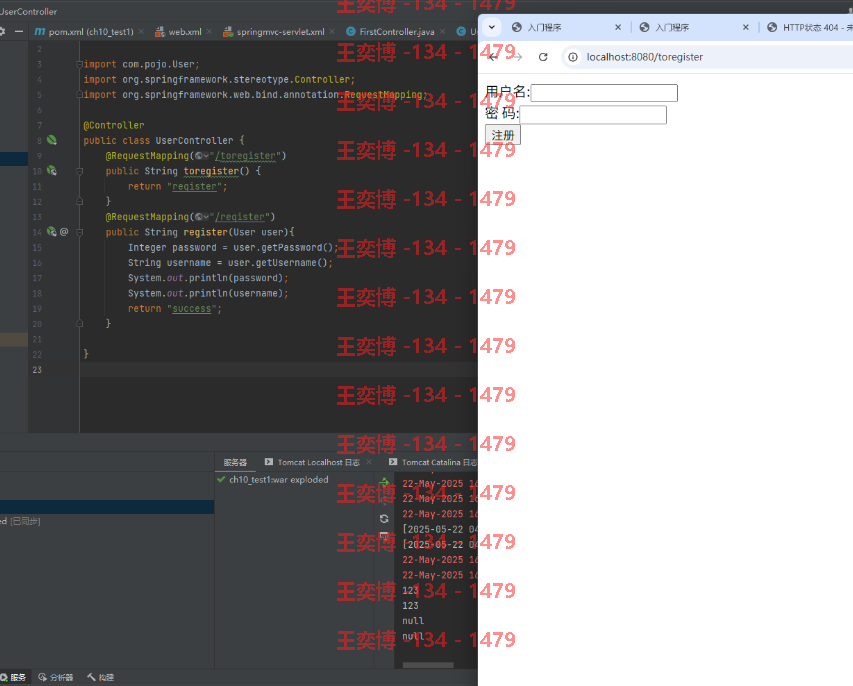Switch to the Tomcat Catalina 日志 tab
The height and width of the screenshot is (686, 853).
coord(438,462)
